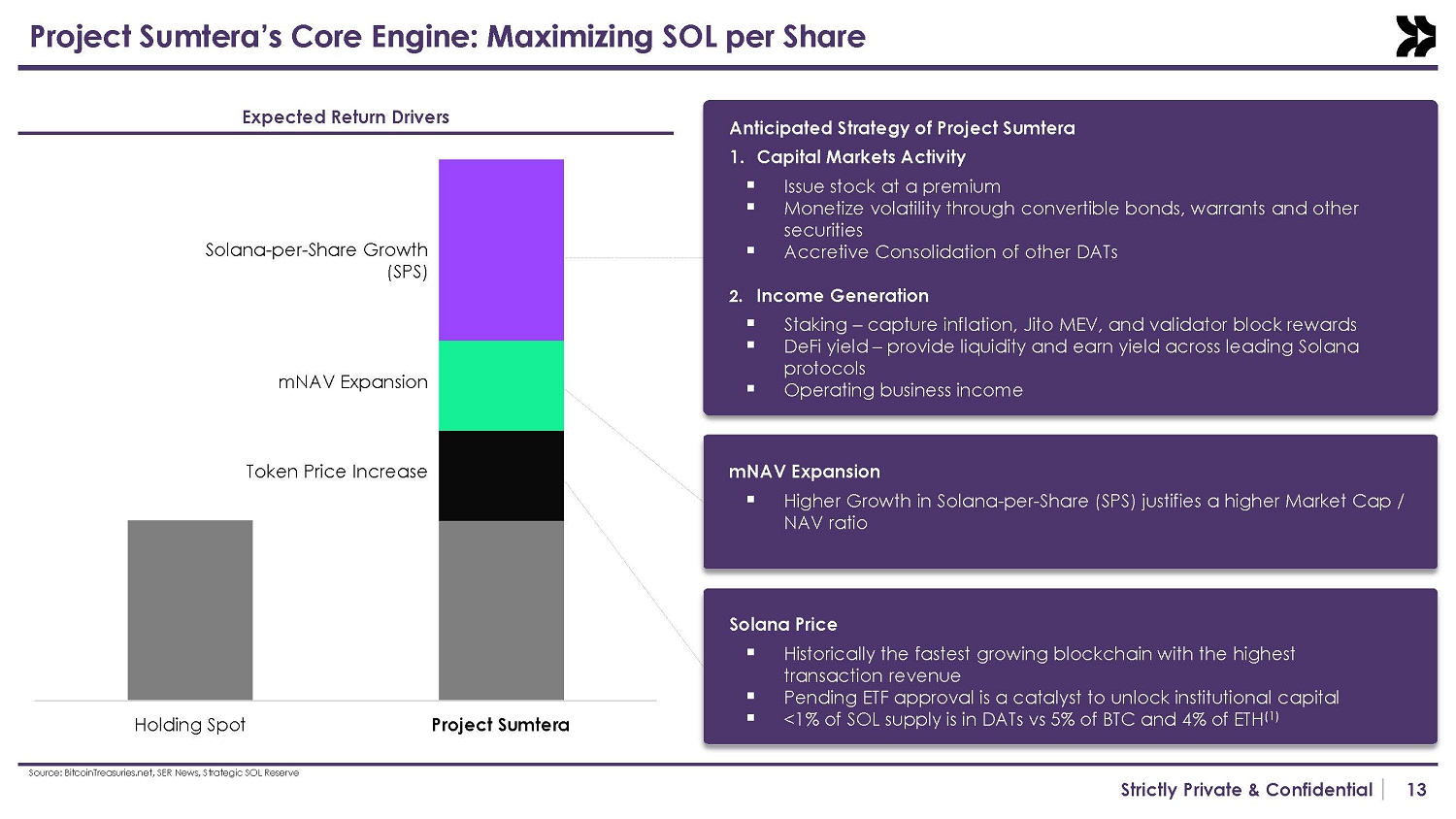This screenshot has width=1456, height=819.
Task: Click the Anticipated Strategy of Project Sumtera heading
Action: click(x=902, y=128)
